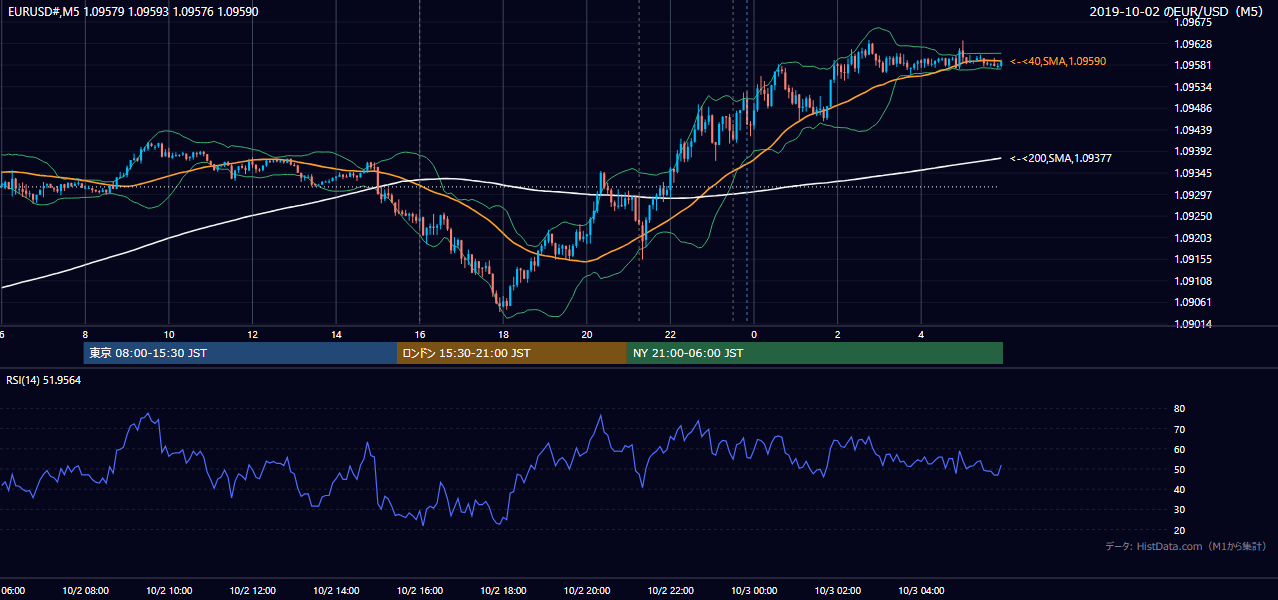Viewport: 1278px width, 600px height.
Task: Click the RSI(14) 51.9564 indicator label
Action: [44, 380]
